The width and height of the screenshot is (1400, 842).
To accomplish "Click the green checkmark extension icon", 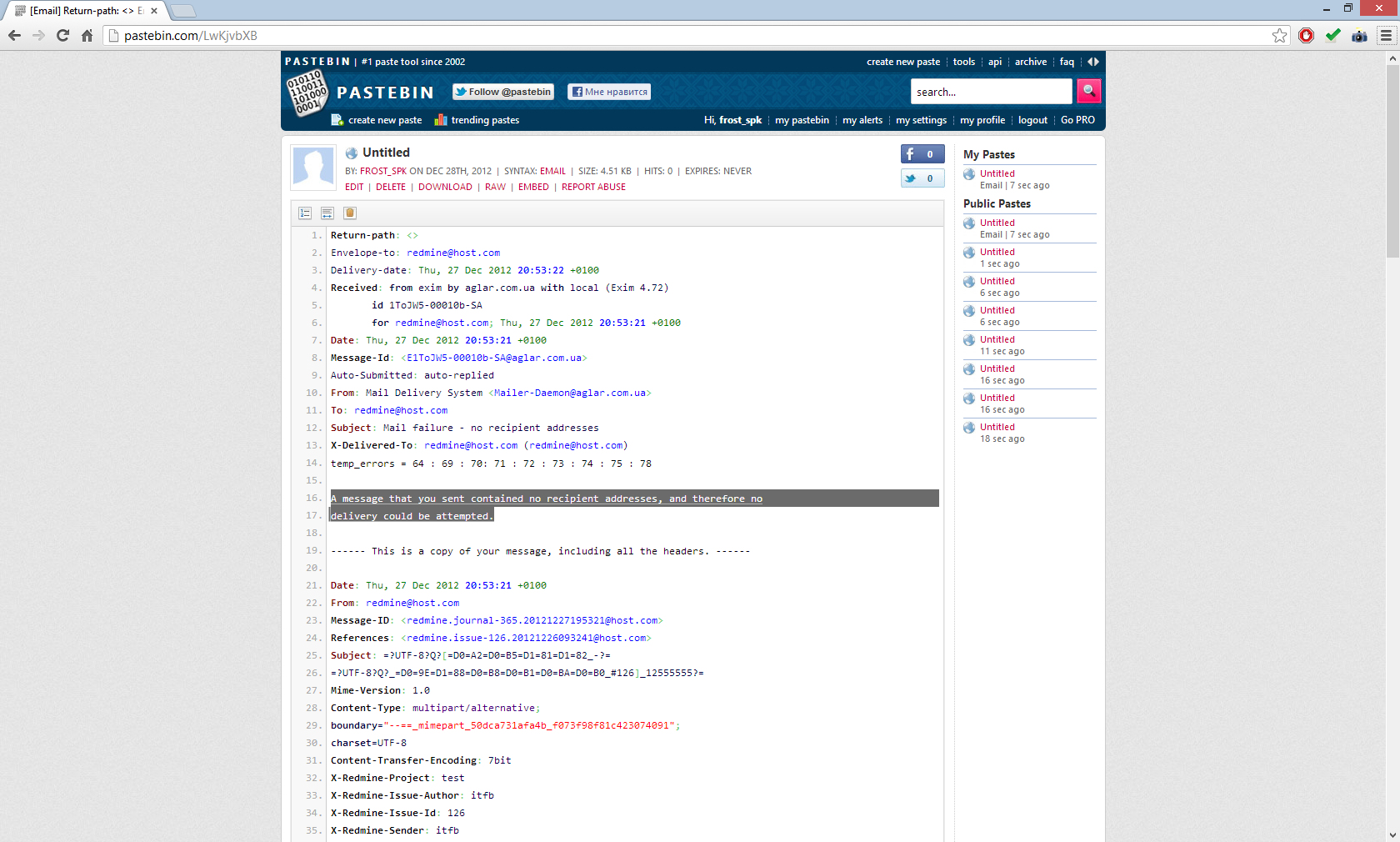I will (1332, 35).
